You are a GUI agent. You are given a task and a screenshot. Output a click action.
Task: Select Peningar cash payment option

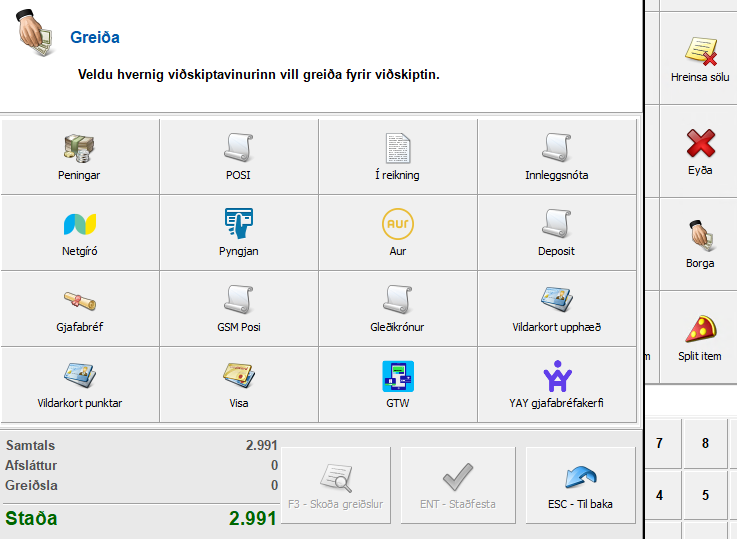click(x=79, y=157)
